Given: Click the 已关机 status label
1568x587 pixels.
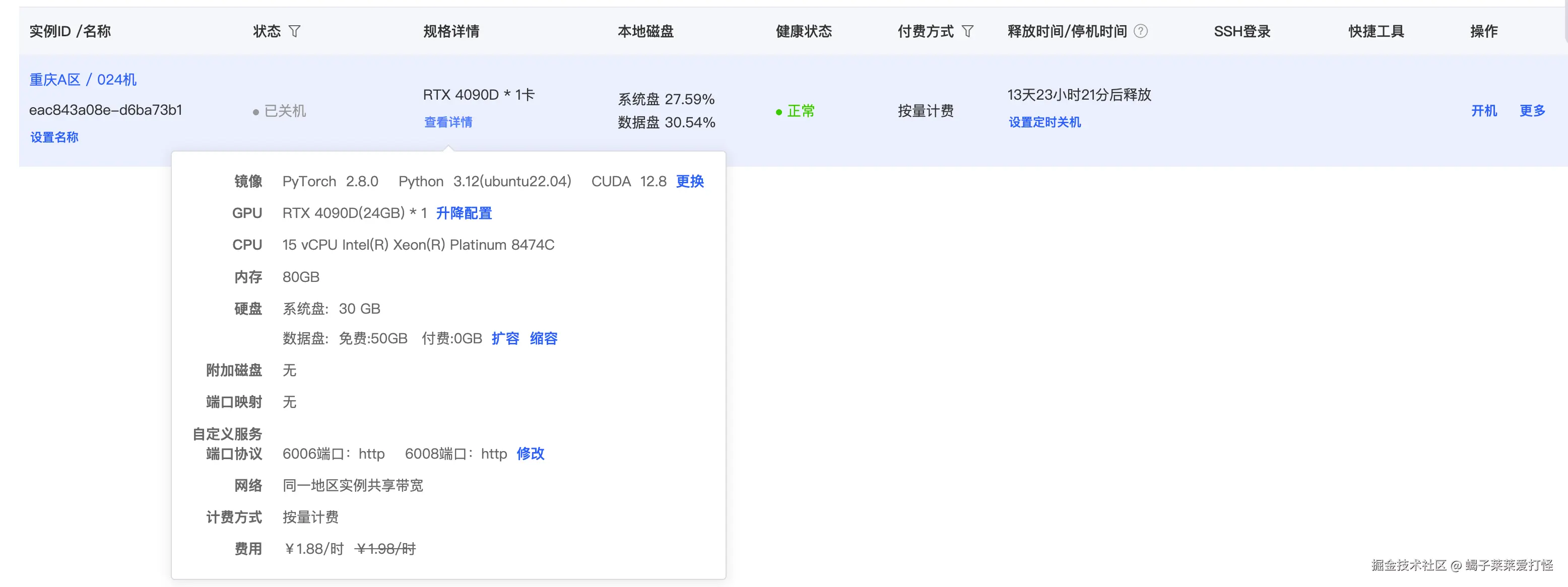Looking at the screenshot, I should [285, 111].
